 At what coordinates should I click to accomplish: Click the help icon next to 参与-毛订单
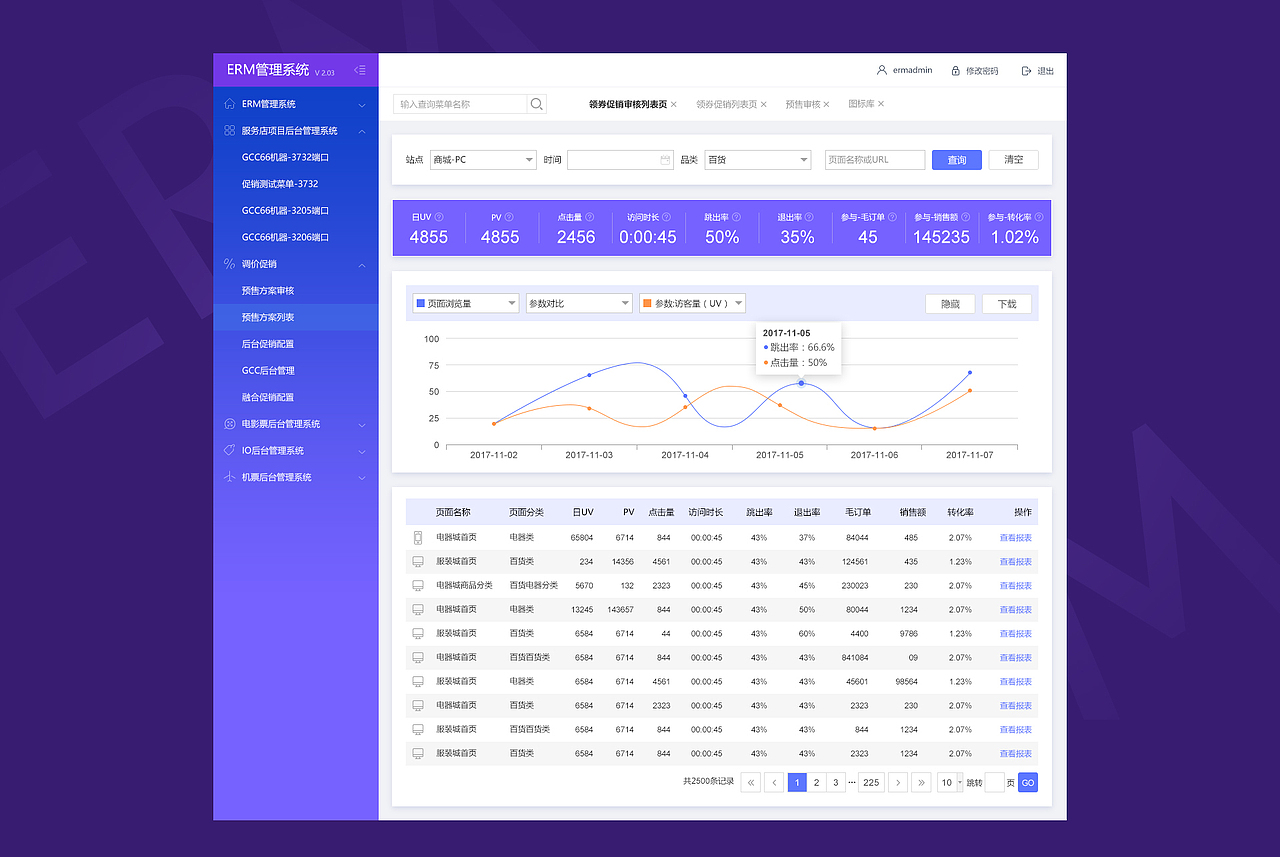coord(892,217)
